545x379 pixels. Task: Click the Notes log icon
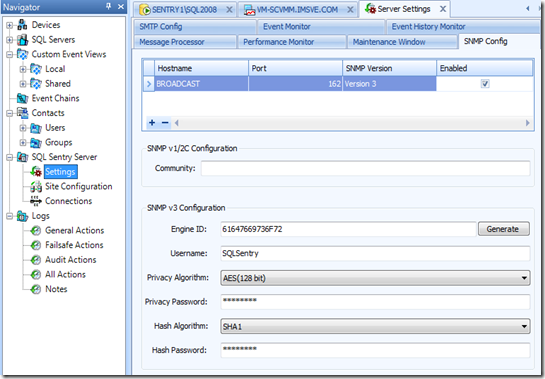(x=36, y=289)
